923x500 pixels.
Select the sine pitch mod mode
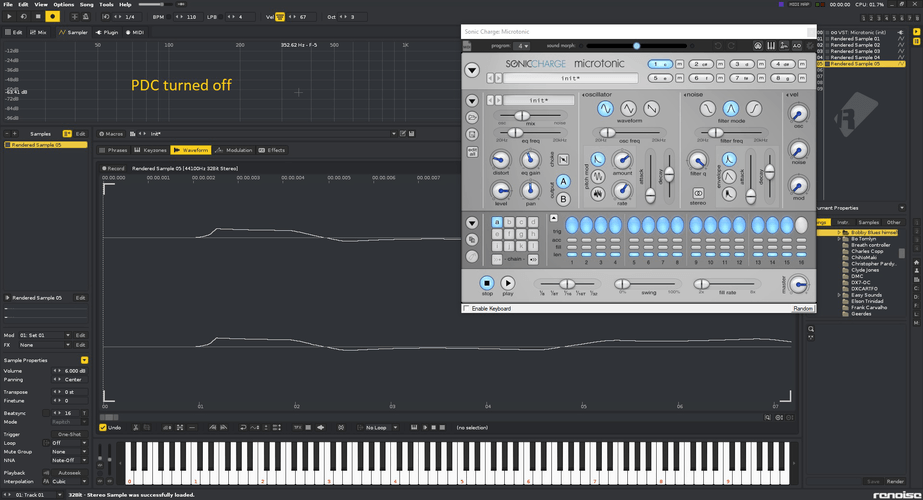[597, 176]
